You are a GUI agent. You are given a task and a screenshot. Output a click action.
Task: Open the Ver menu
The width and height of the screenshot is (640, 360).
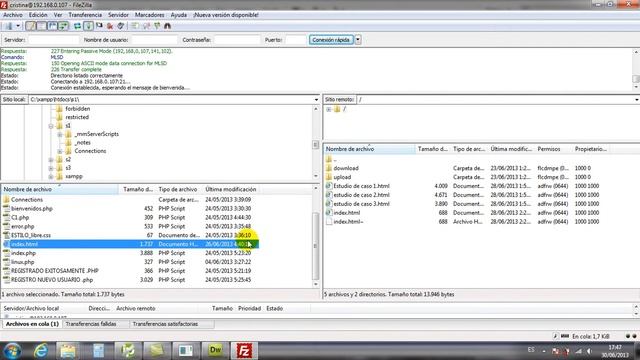coord(58,15)
